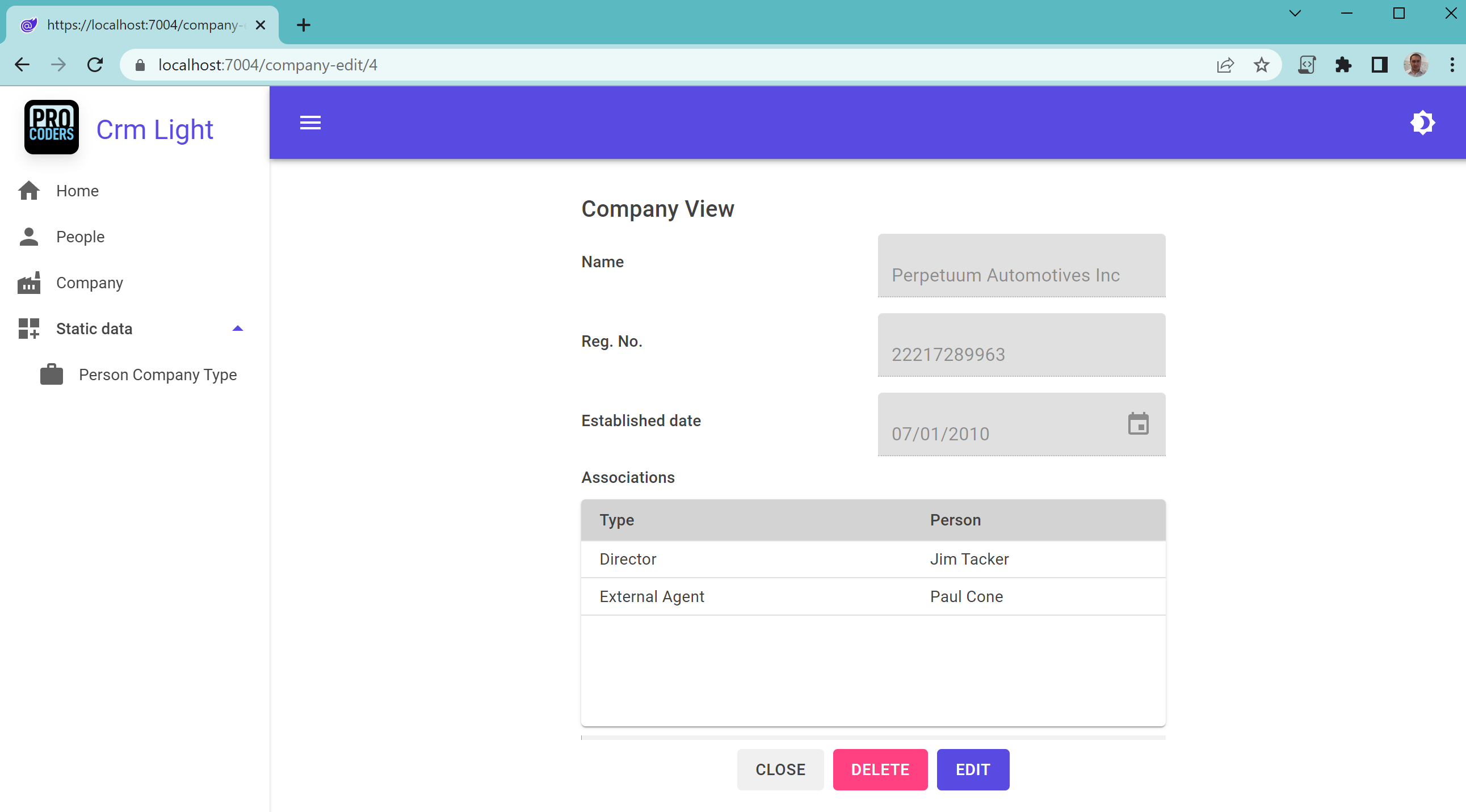This screenshot has width=1466, height=812.
Task: Open the profile avatar menu
Action: (x=1416, y=65)
